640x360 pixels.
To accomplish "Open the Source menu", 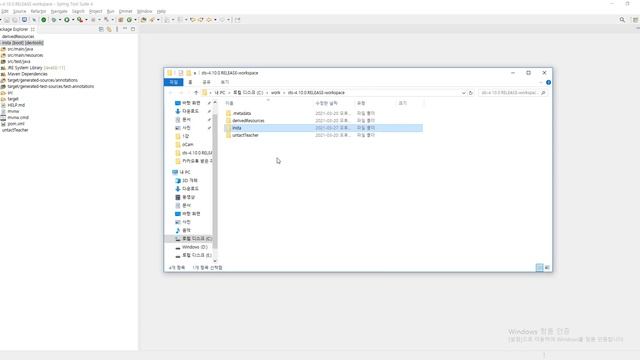I will (19, 11).
